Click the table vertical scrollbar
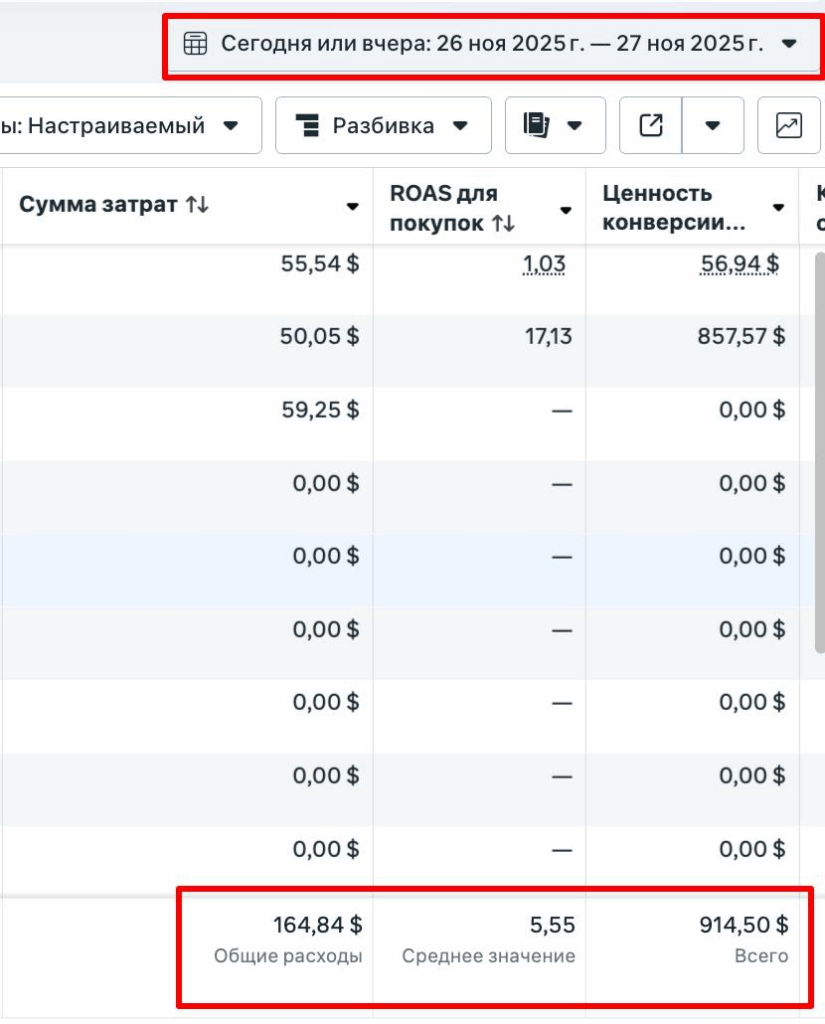This screenshot has height=1024, width=825. pyautogui.click(x=820, y=453)
